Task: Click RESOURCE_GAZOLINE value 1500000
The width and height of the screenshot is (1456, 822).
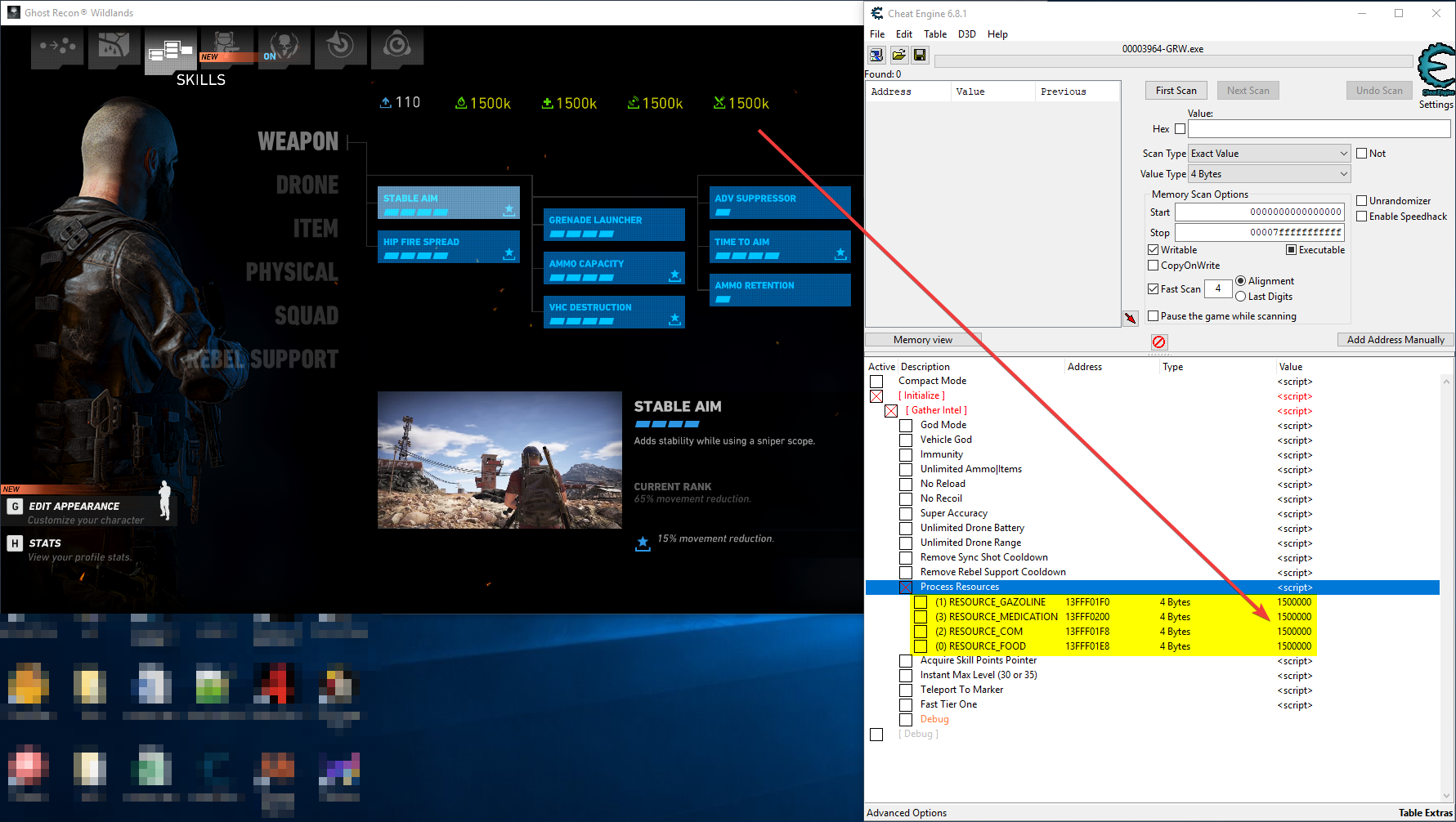Action: pyautogui.click(x=1294, y=602)
